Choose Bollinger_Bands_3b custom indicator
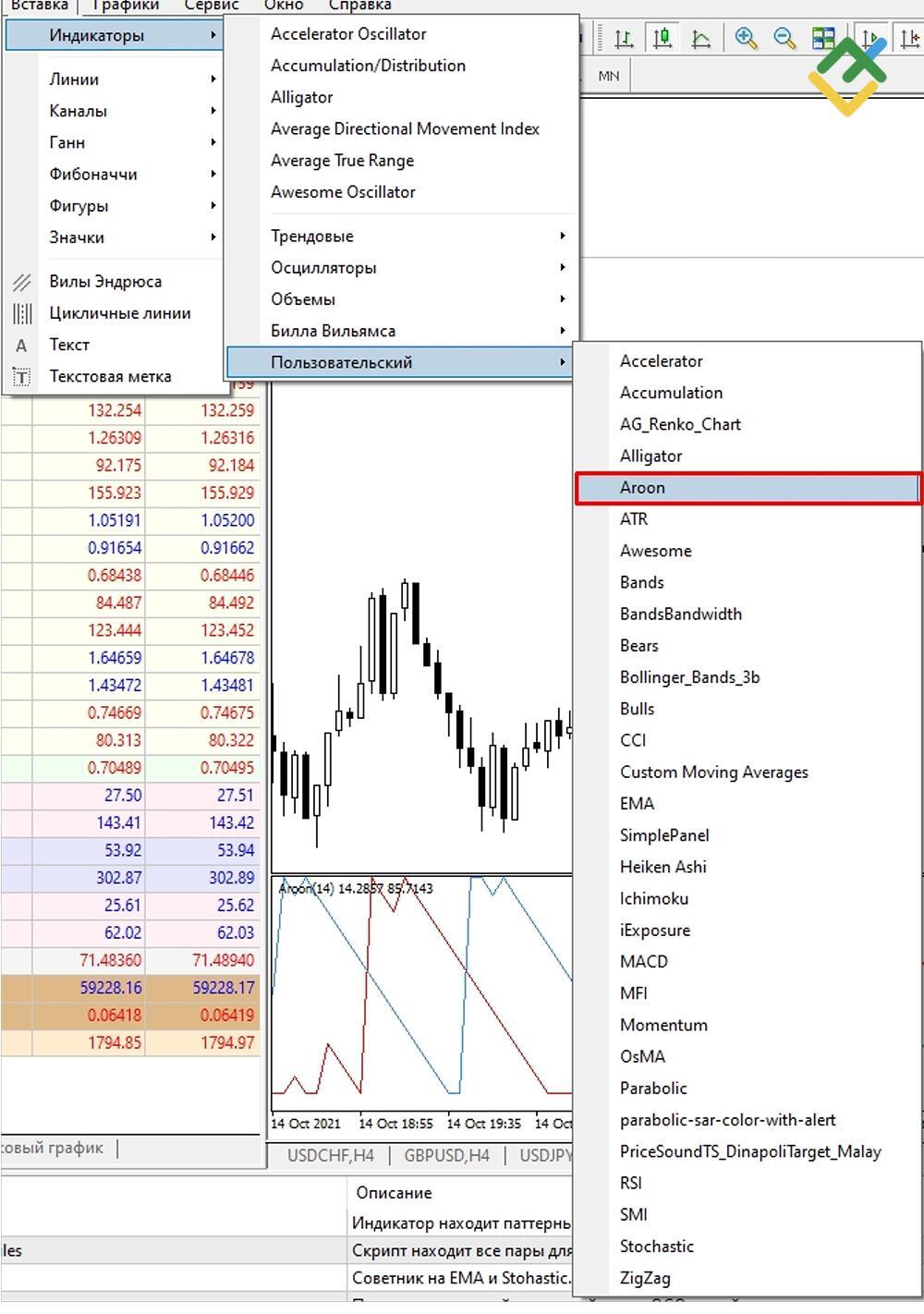924x1314 pixels. point(748,678)
